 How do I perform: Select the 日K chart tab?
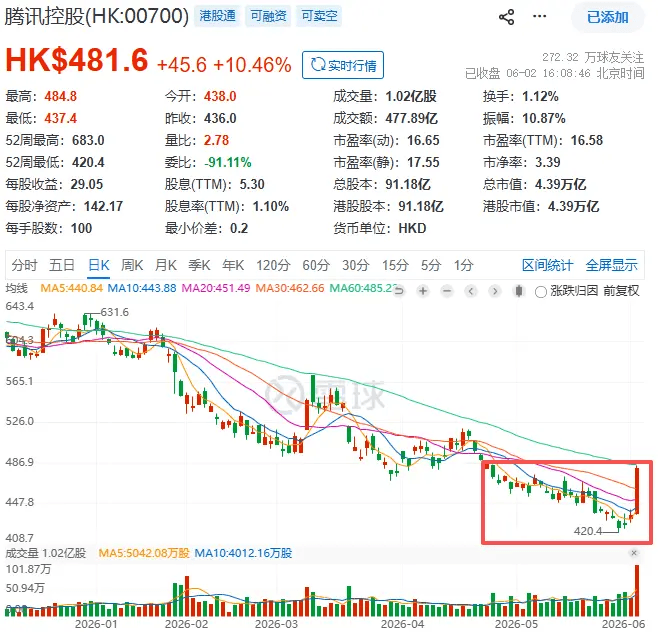pos(99,265)
